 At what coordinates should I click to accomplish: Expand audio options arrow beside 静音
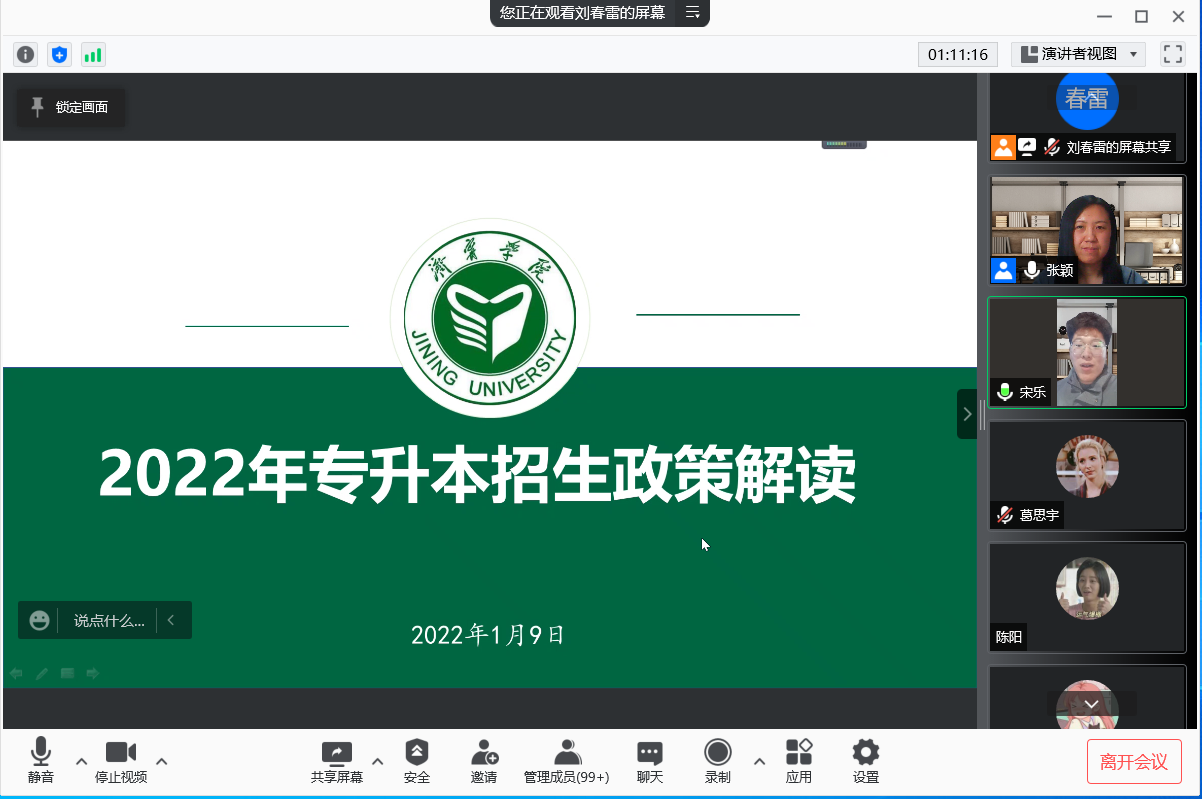pyautogui.click(x=82, y=761)
